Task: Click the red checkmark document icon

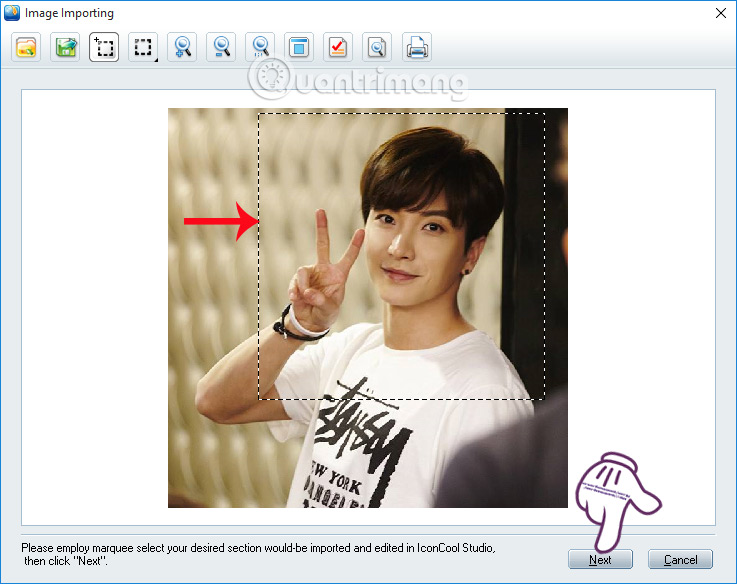Action: (338, 47)
